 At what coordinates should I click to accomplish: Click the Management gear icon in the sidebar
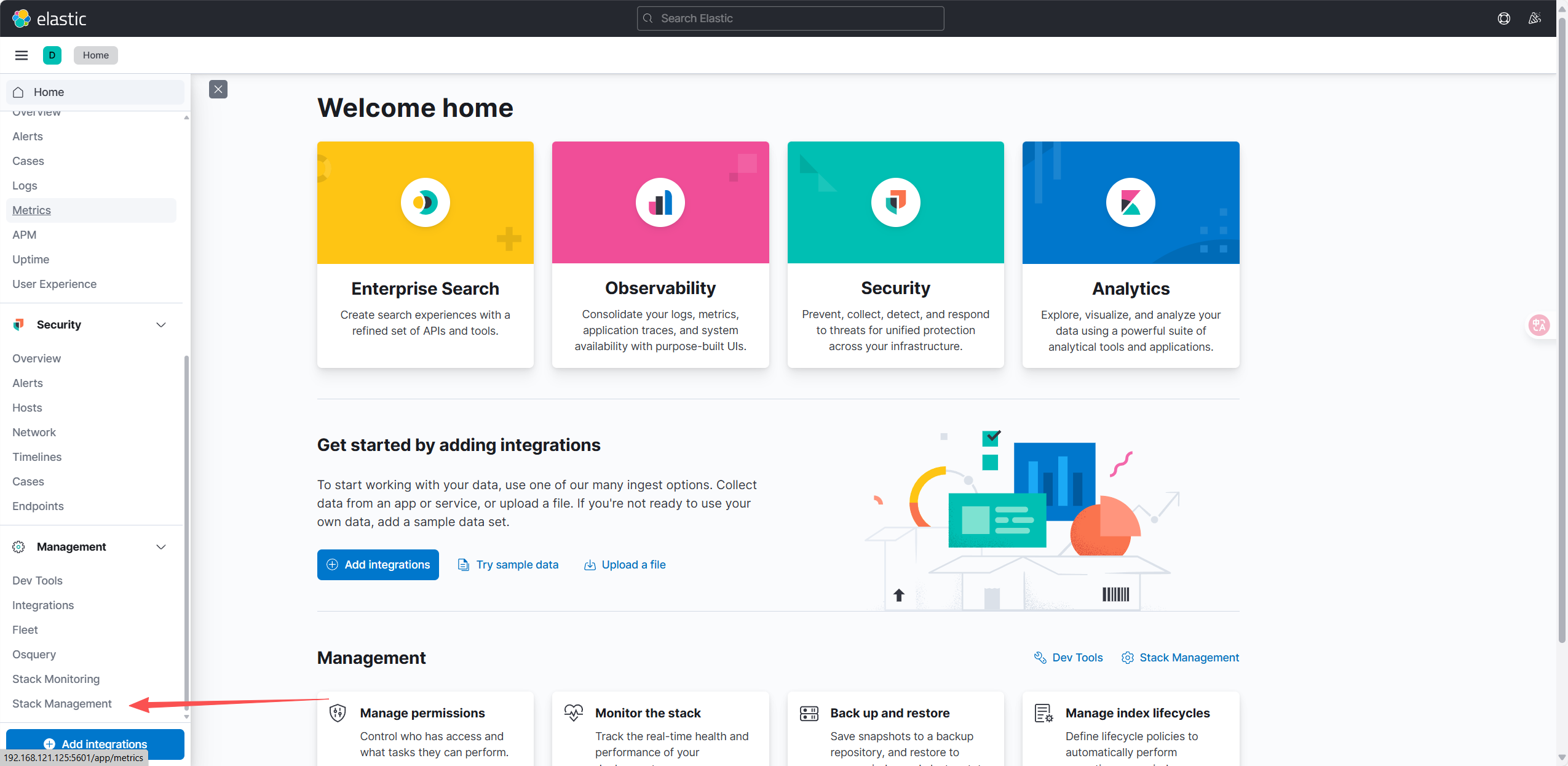[x=18, y=546]
